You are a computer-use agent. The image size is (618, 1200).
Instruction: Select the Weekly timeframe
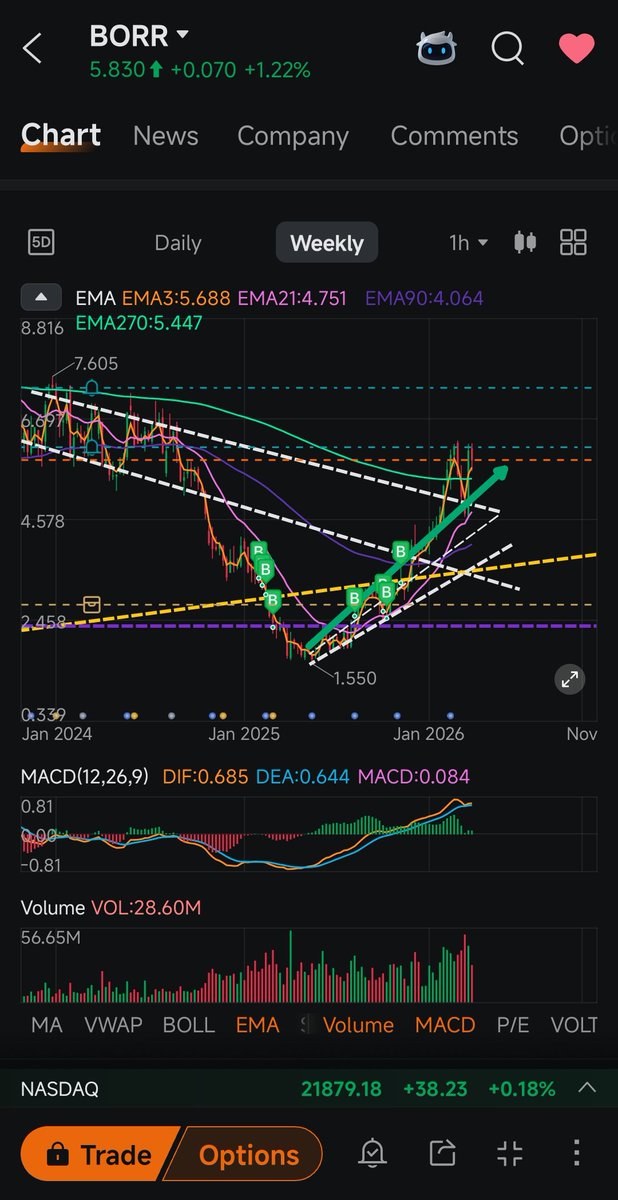coord(327,243)
